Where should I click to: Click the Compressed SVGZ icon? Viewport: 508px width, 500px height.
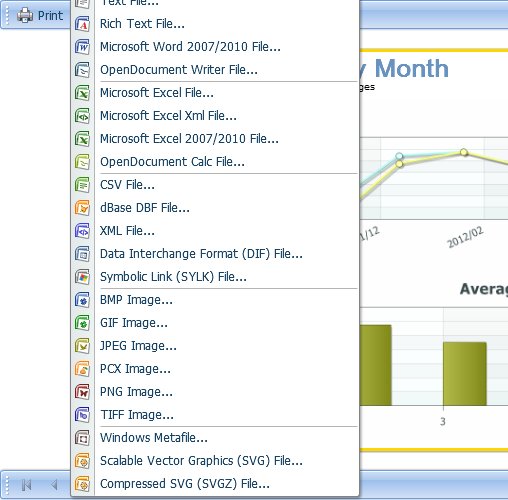point(82,484)
